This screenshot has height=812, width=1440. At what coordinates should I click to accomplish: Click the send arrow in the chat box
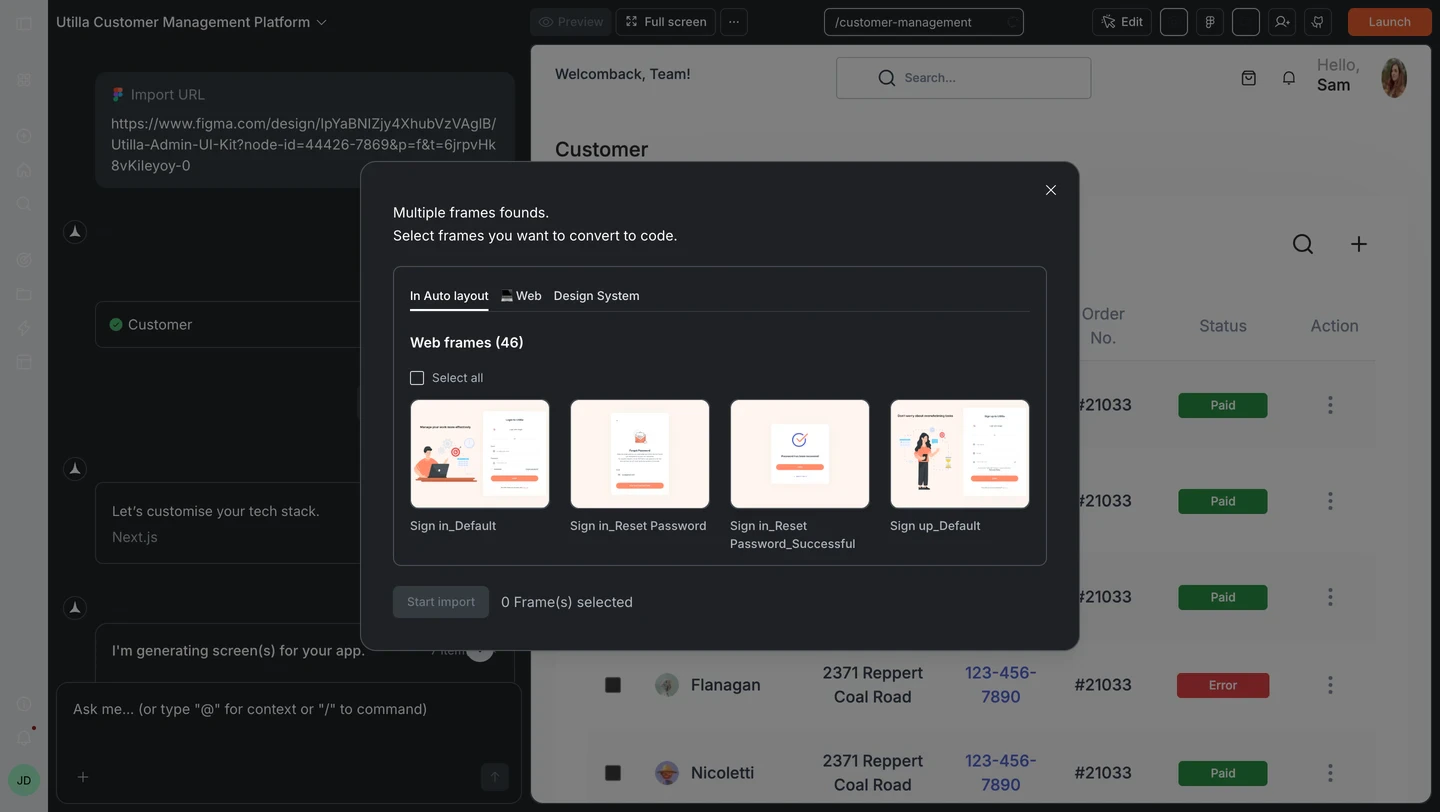tap(494, 776)
